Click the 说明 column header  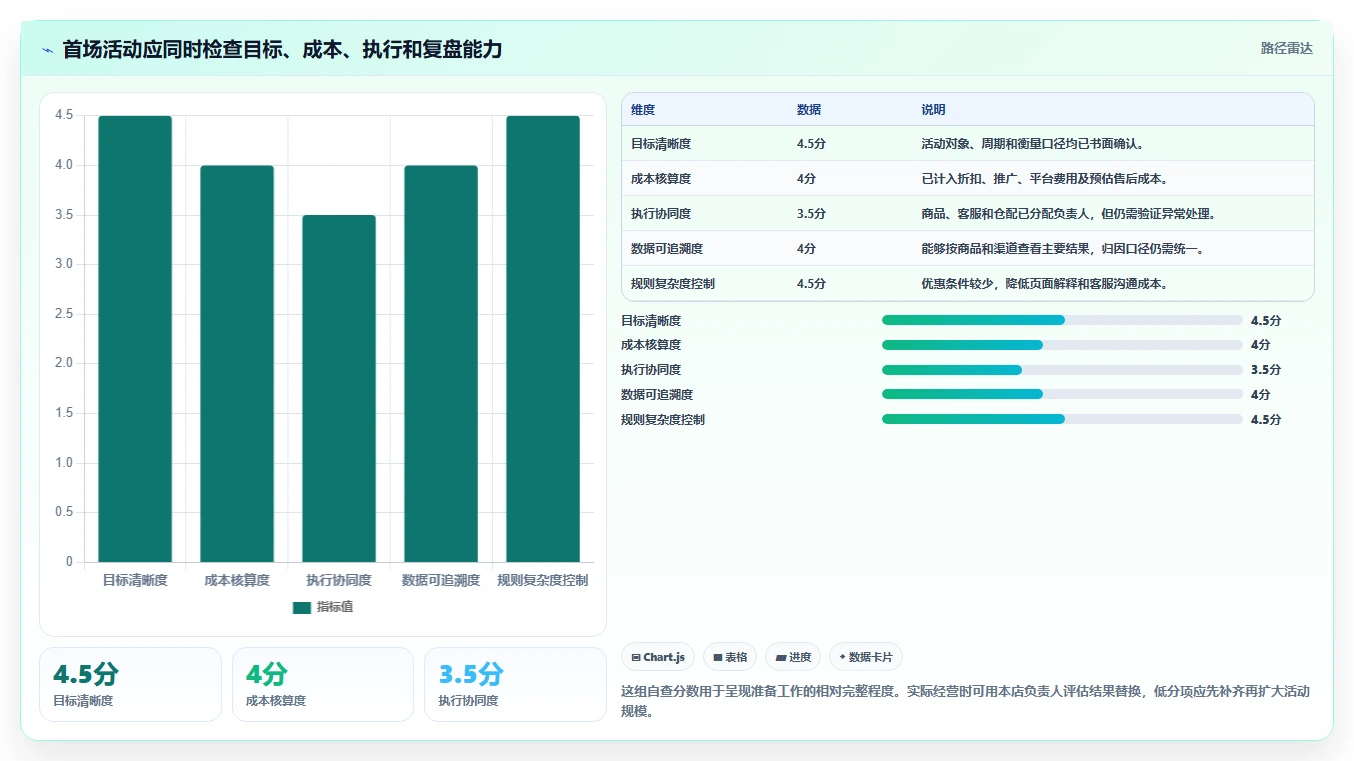click(933, 110)
